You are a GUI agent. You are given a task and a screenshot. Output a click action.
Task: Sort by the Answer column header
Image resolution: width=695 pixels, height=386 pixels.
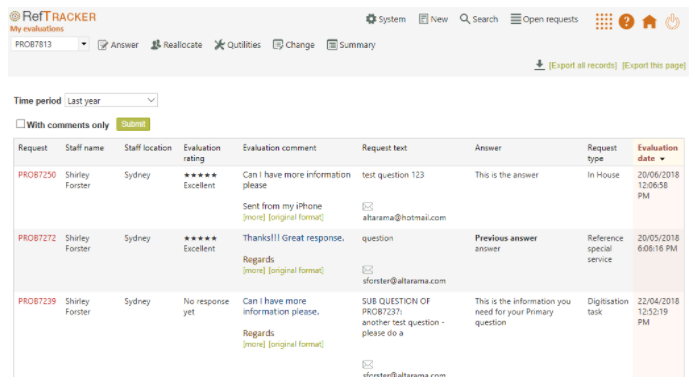pos(488,148)
